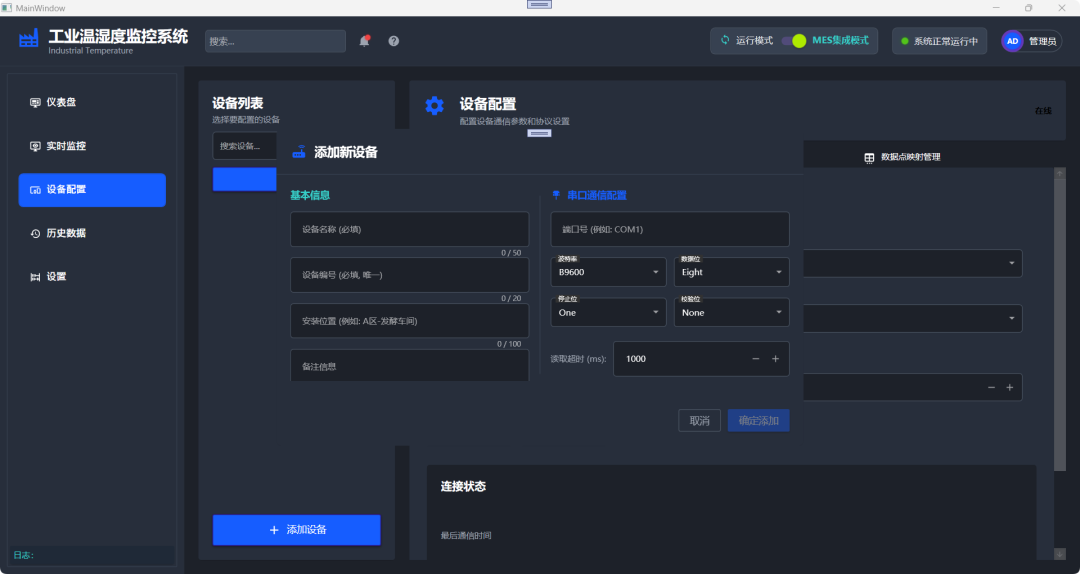Image resolution: width=1080 pixels, height=574 pixels.
Task: Toggle the MES集成模式 switch
Action: 793,41
